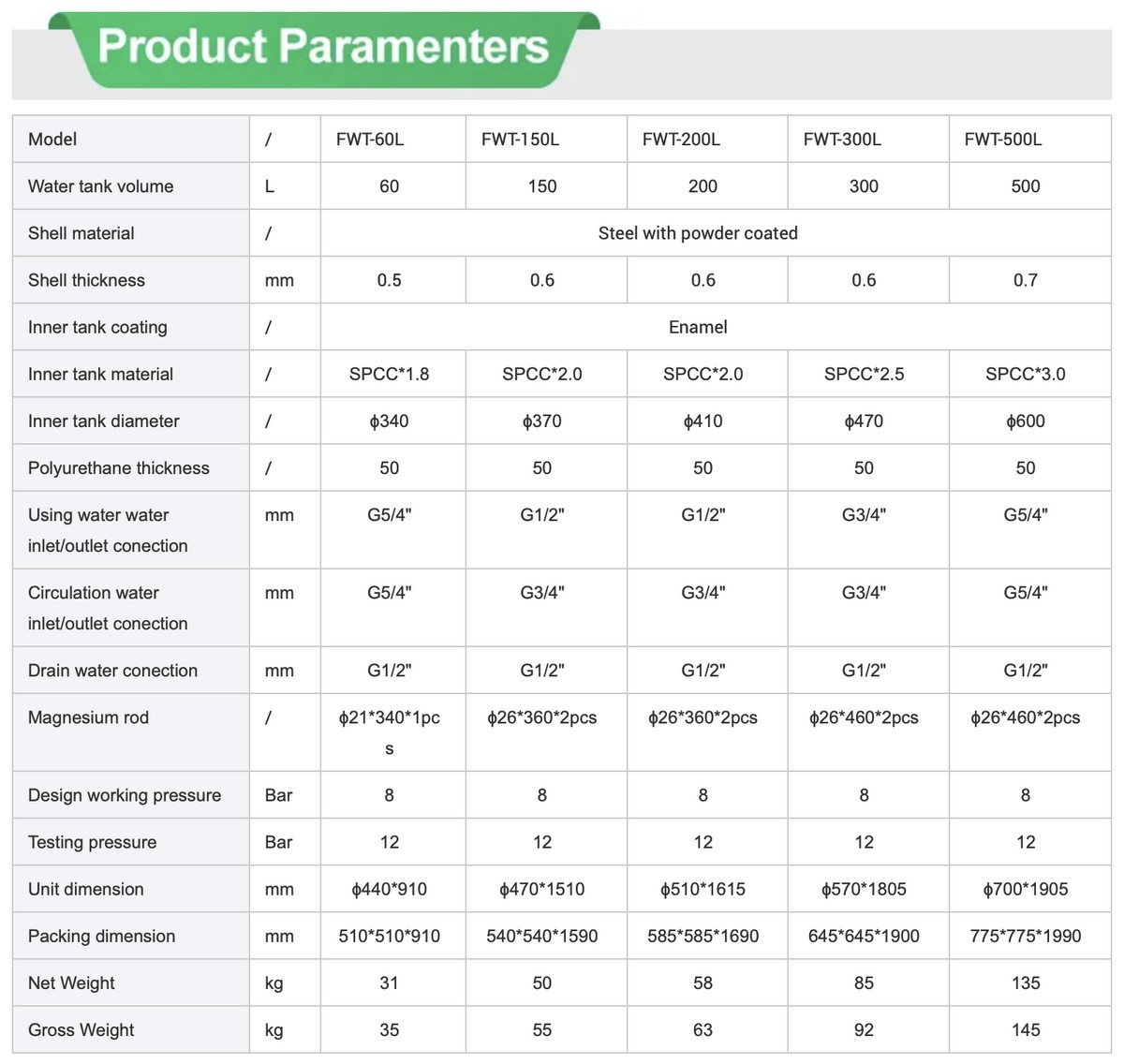Select the Magnesium rod row label
Screen dimensions: 1124x1064
(x=88, y=717)
